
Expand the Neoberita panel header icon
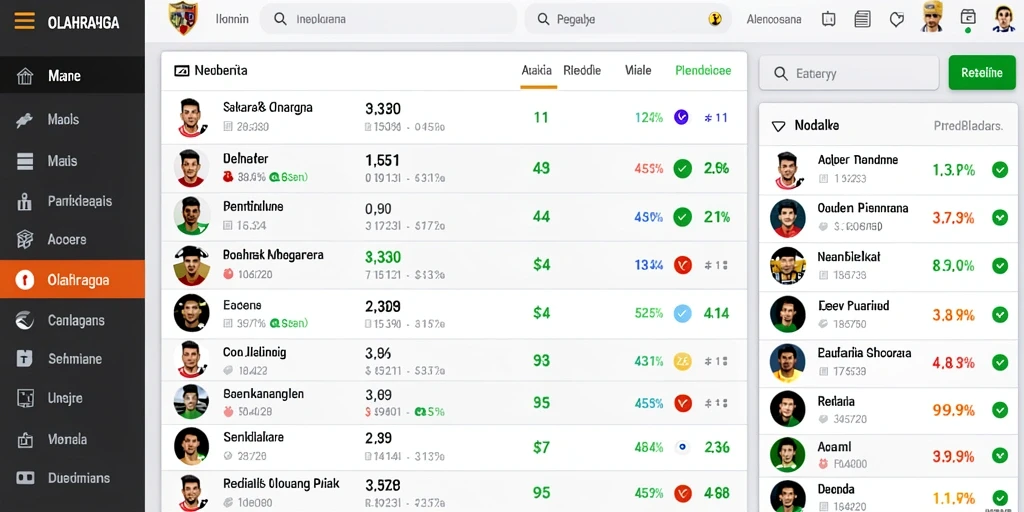coord(182,71)
